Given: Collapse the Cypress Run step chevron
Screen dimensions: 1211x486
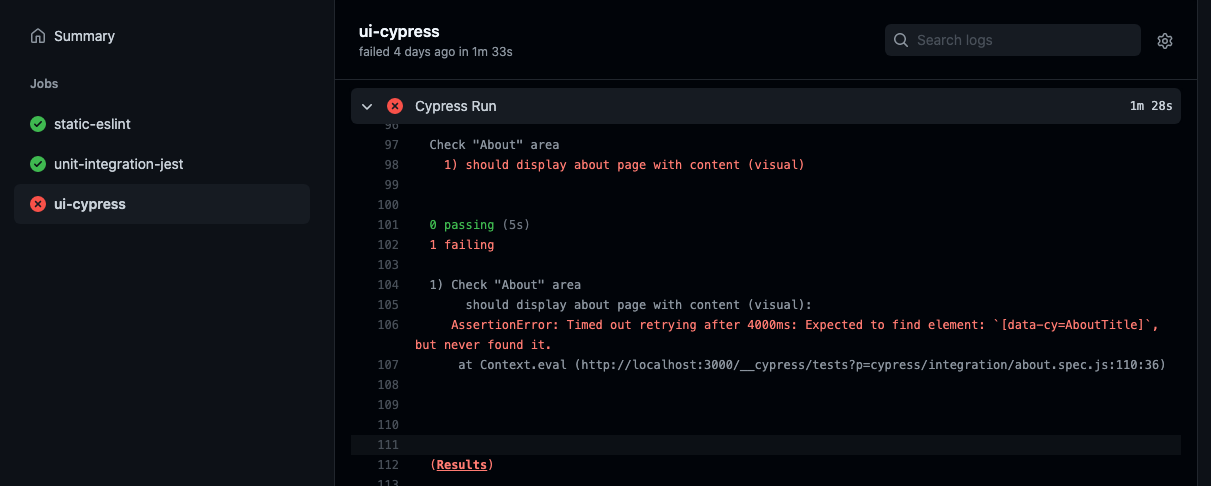Looking at the screenshot, I should [x=367, y=106].
